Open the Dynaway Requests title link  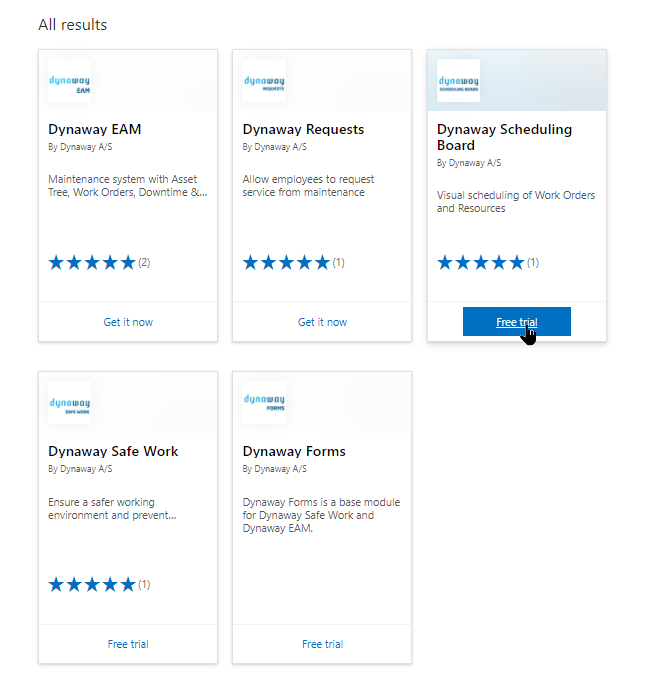303,130
